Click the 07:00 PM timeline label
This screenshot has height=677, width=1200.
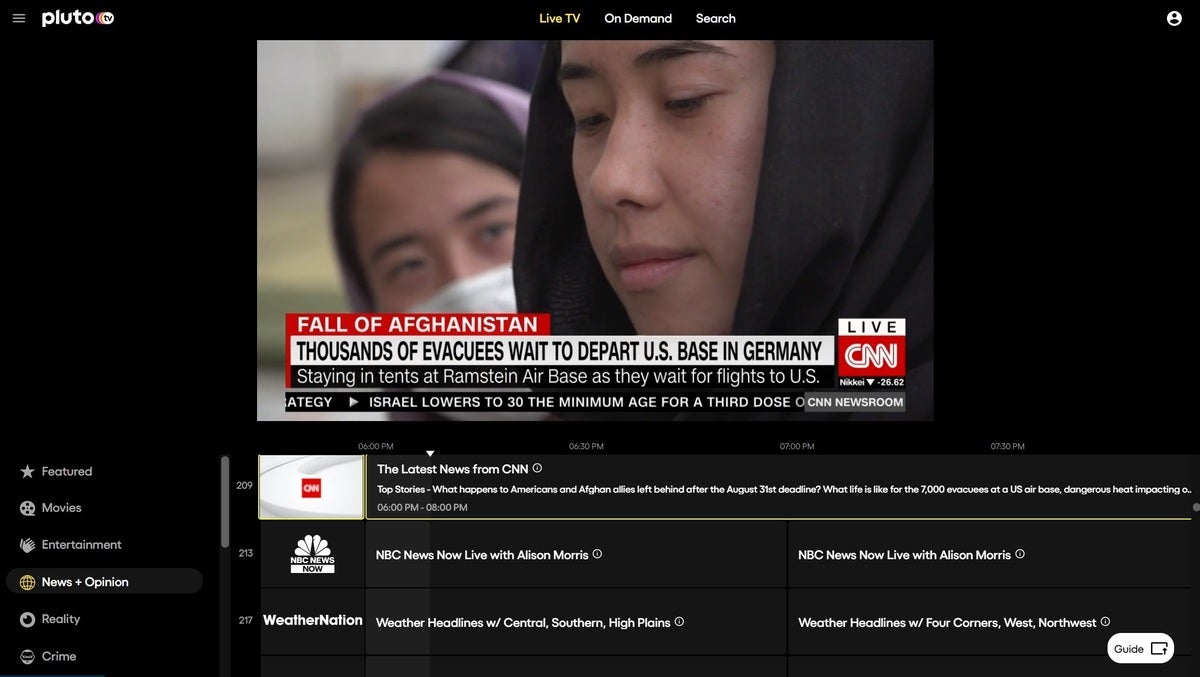point(797,446)
